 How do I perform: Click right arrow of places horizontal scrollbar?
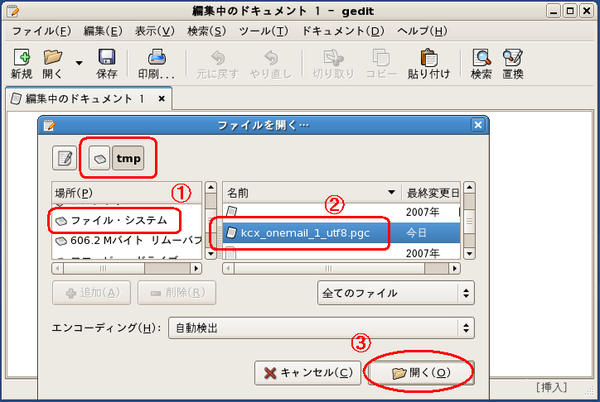(x=196, y=269)
